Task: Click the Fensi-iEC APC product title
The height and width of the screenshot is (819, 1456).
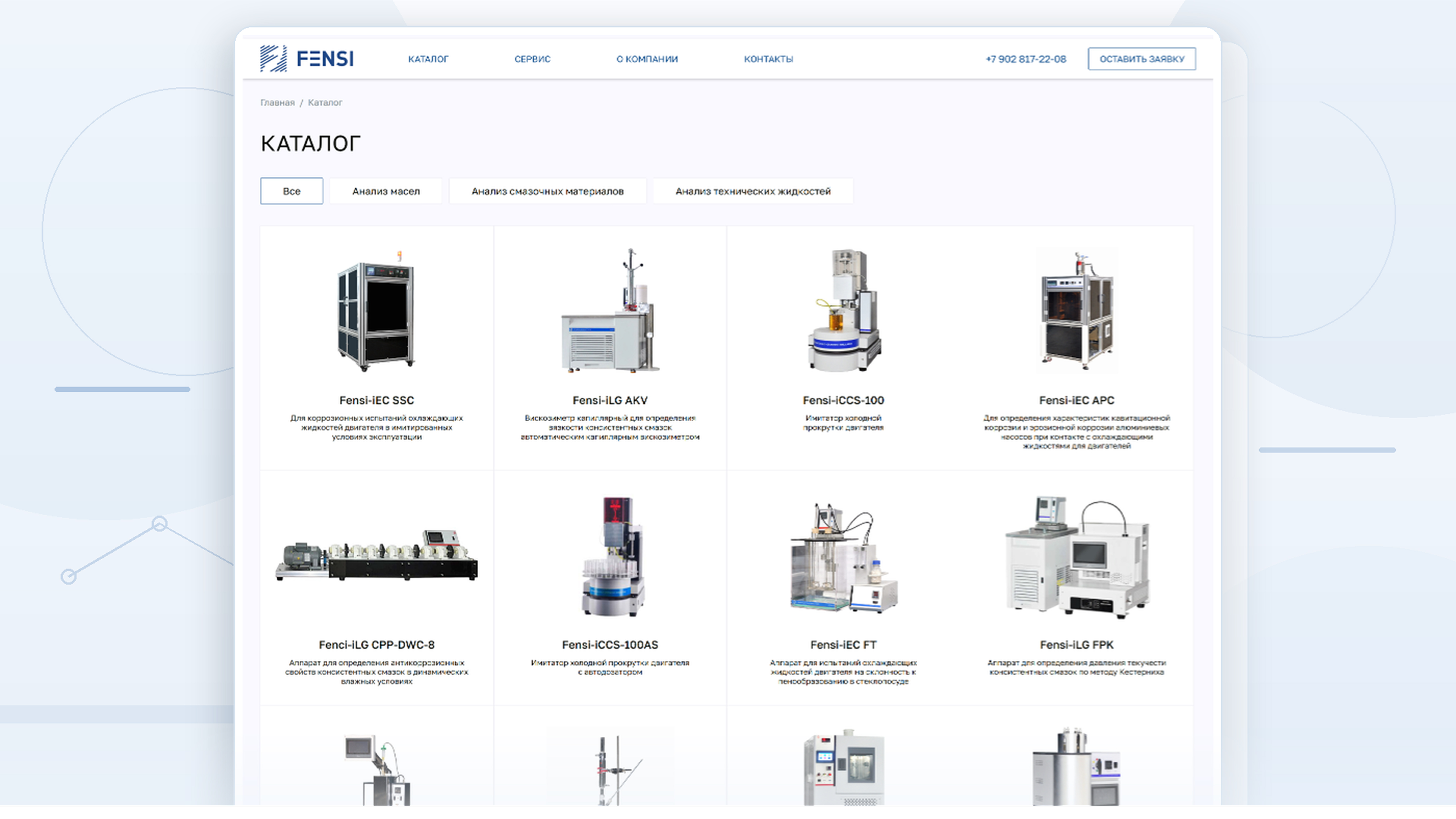Action: [x=1077, y=400]
